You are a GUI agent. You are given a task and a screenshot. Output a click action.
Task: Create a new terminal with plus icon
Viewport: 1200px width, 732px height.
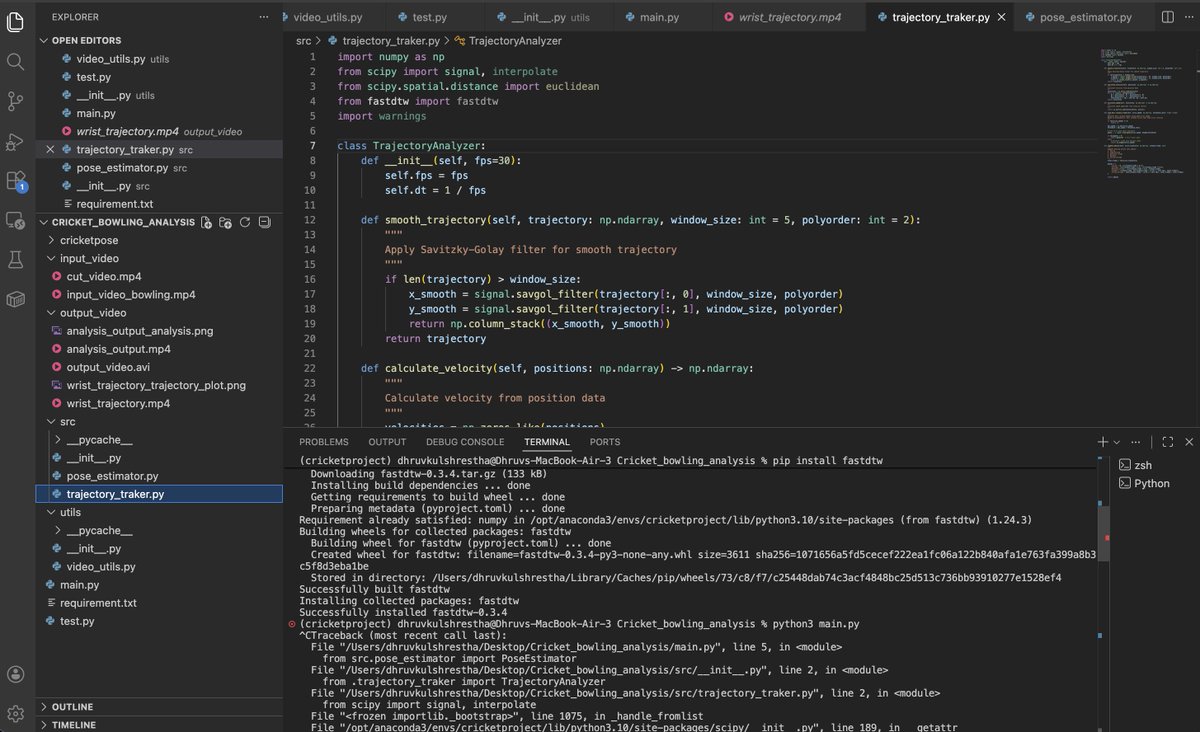pyautogui.click(x=1103, y=441)
